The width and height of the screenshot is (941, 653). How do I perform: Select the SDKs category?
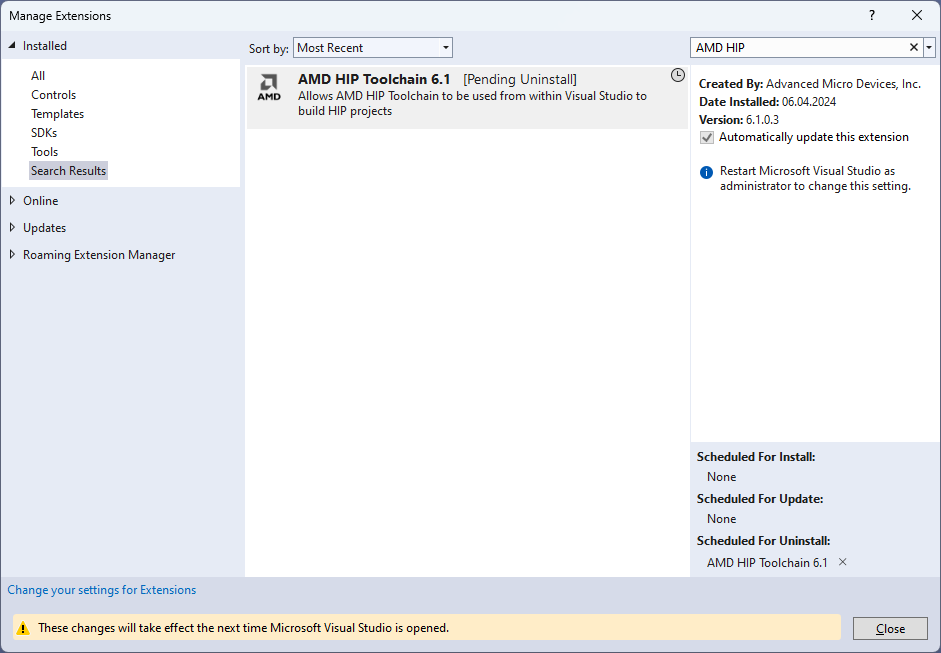click(44, 133)
